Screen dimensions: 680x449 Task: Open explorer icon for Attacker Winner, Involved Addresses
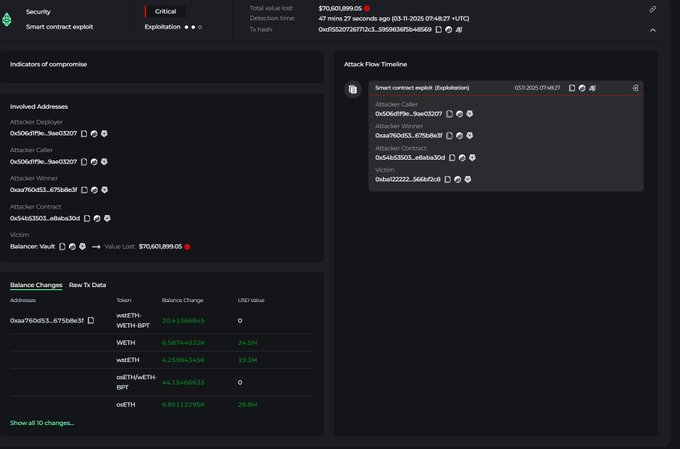click(95, 190)
